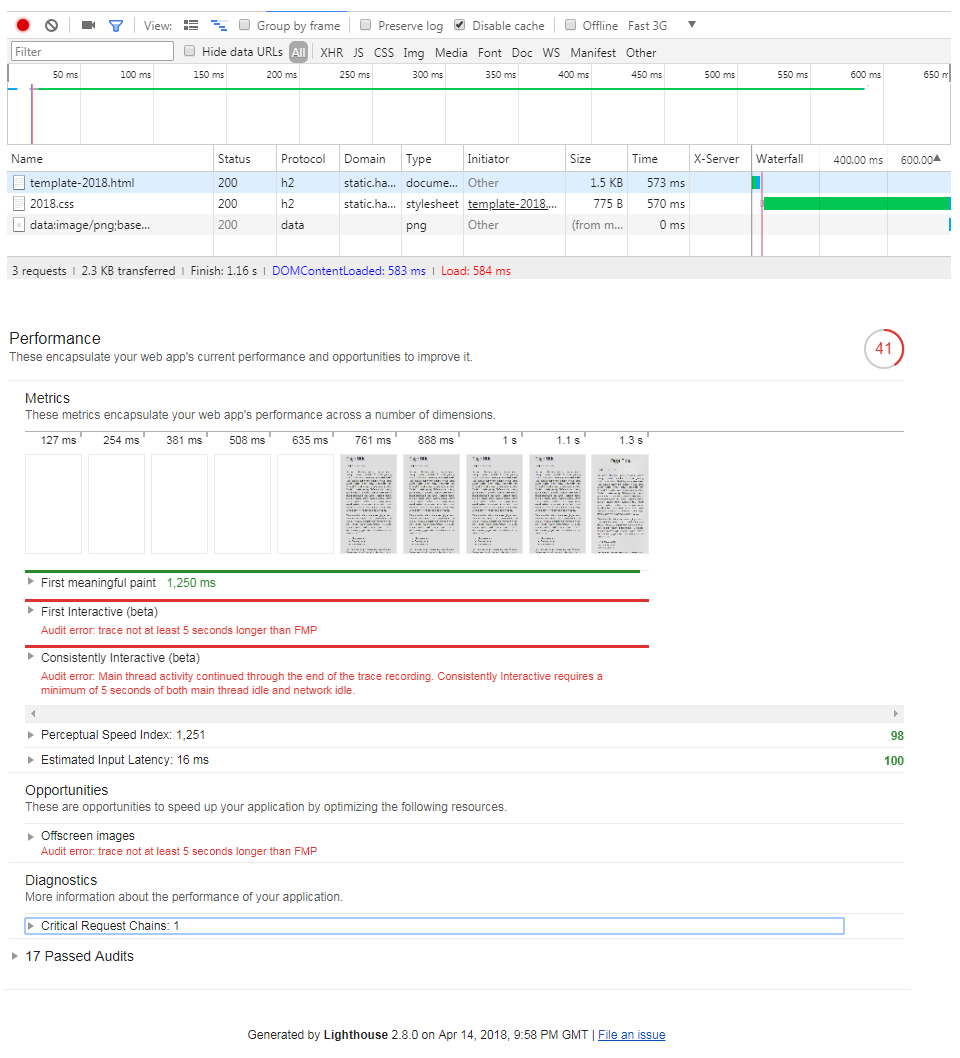960x1058 pixels.
Task: Expand Offscreen images opportunity
Action: click(30, 837)
